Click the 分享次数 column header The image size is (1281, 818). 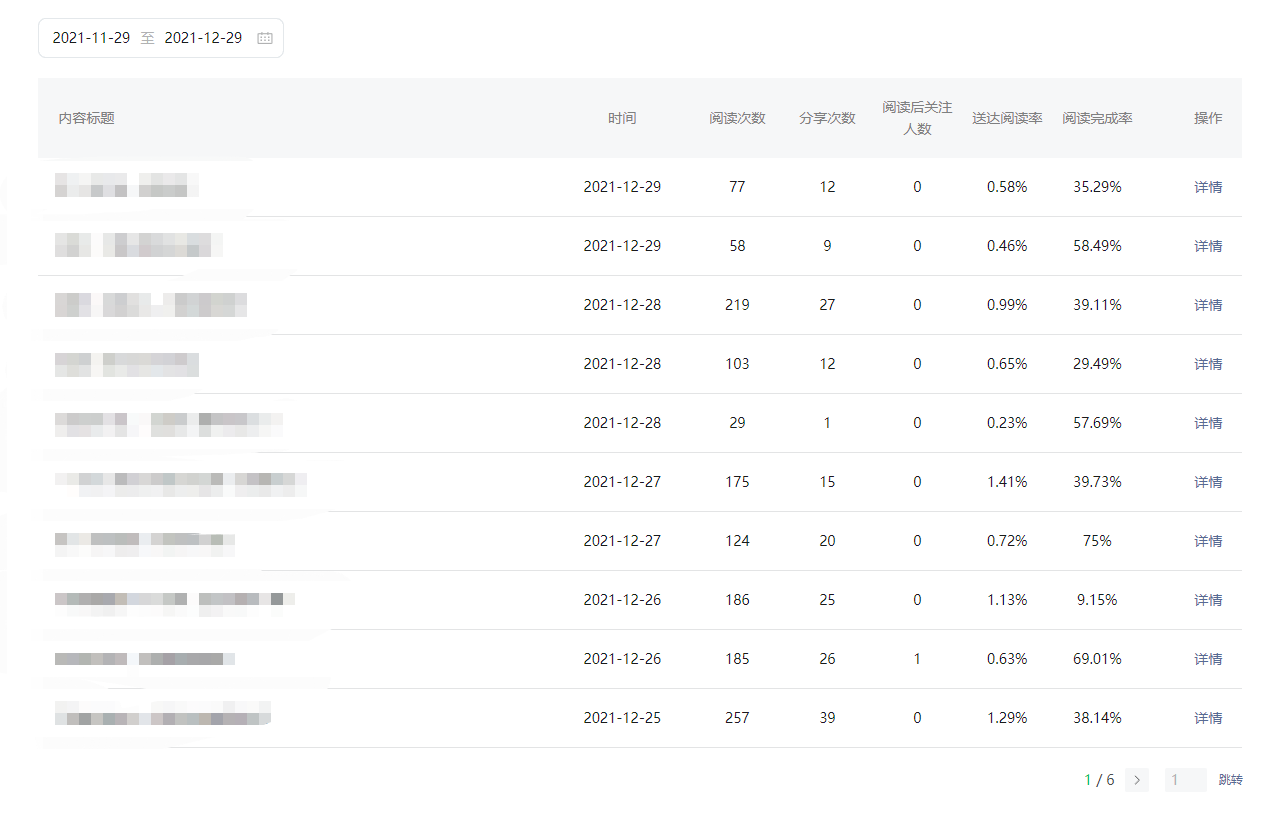click(x=827, y=118)
